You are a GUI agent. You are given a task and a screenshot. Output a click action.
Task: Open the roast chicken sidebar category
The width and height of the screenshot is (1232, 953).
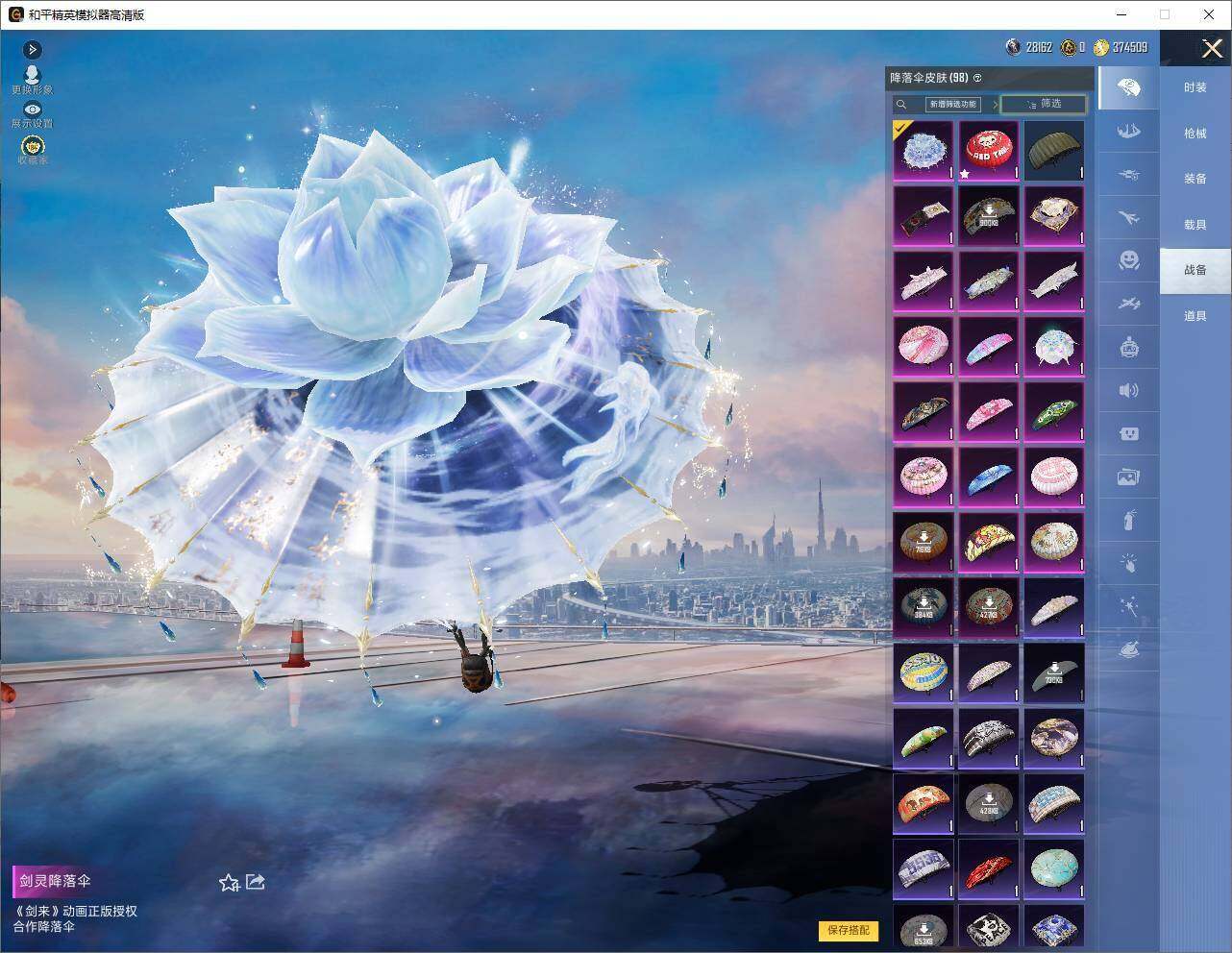[x=1129, y=650]
